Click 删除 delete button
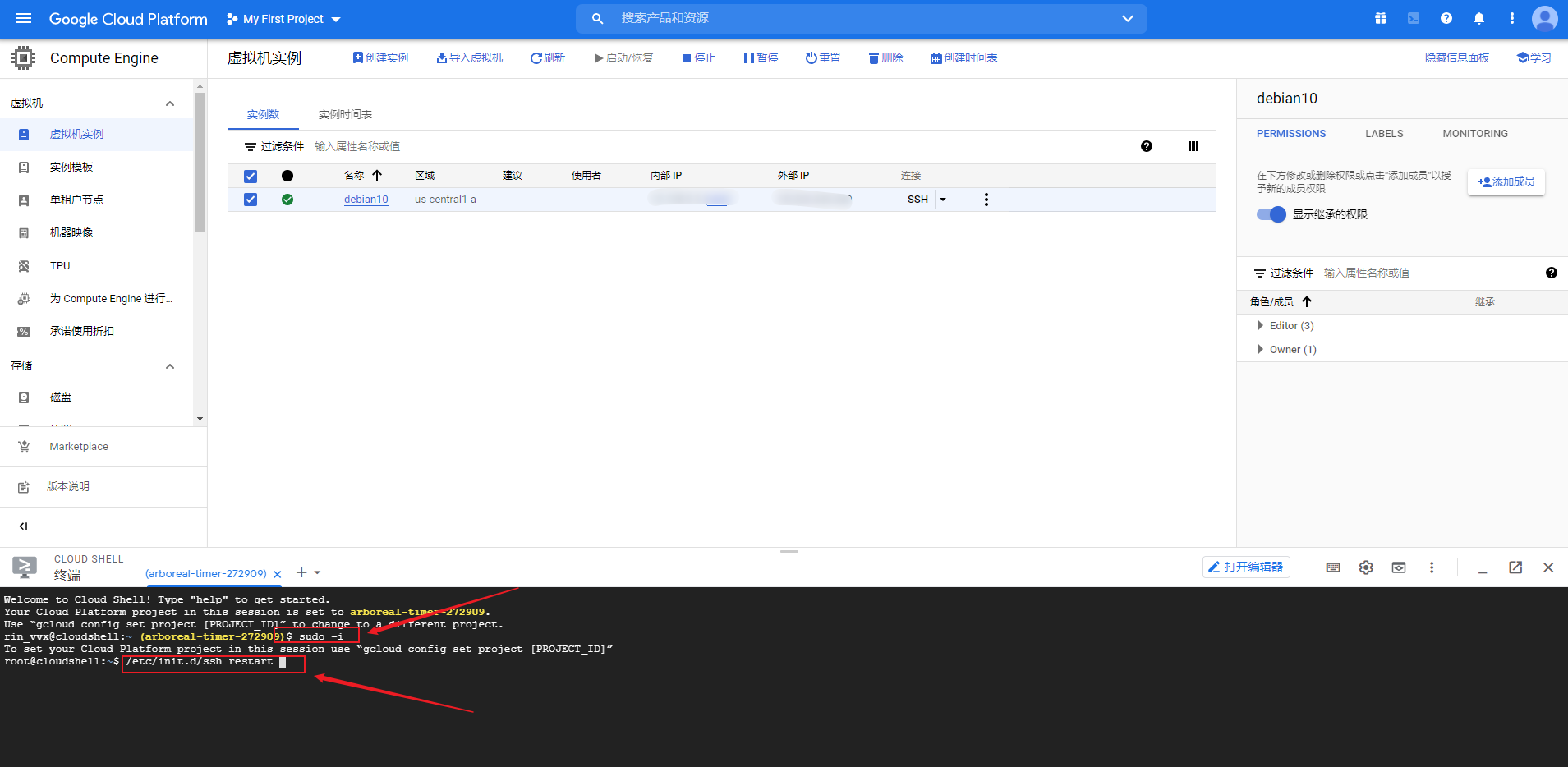Screen dimensions: 1568x767 (x=886, y=57)
